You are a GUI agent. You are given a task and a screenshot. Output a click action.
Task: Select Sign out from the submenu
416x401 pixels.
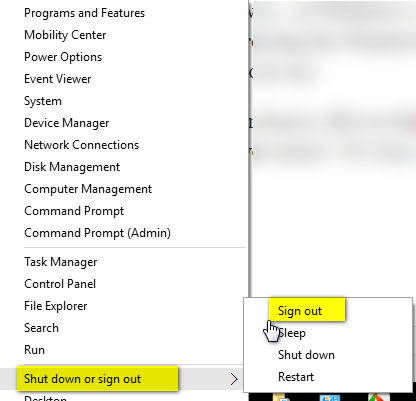300,311
